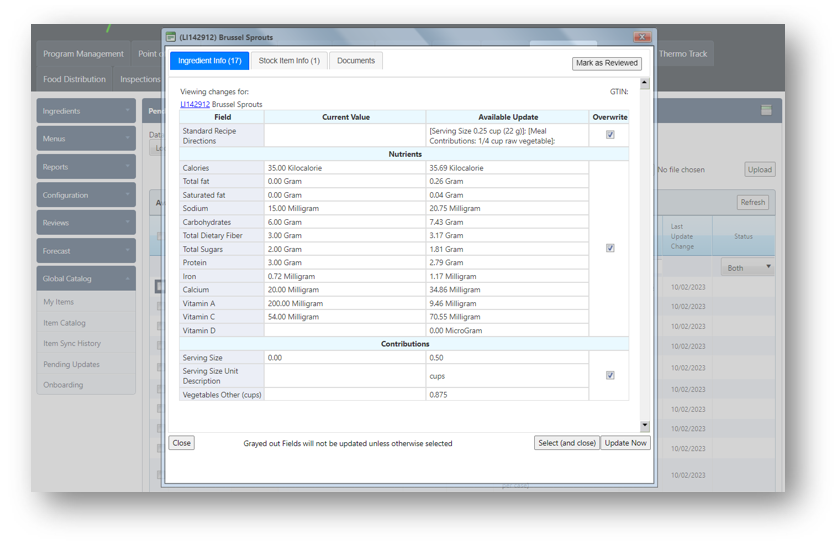Screen dimensions: 834x560
Task: Open the LI142912 item link
Action: point(195,104)
